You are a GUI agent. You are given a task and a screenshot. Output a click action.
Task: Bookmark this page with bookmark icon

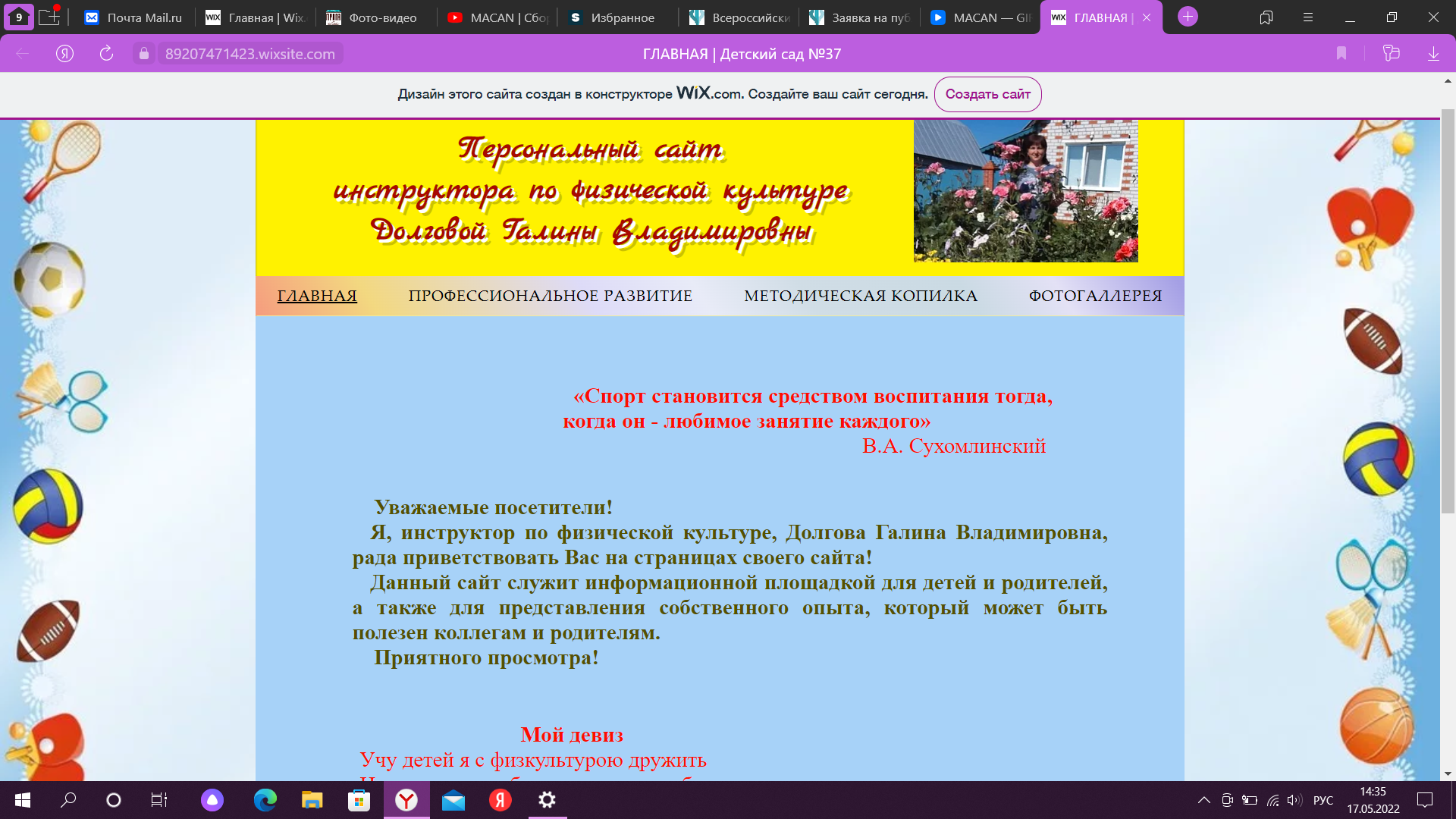[1341, 54]
